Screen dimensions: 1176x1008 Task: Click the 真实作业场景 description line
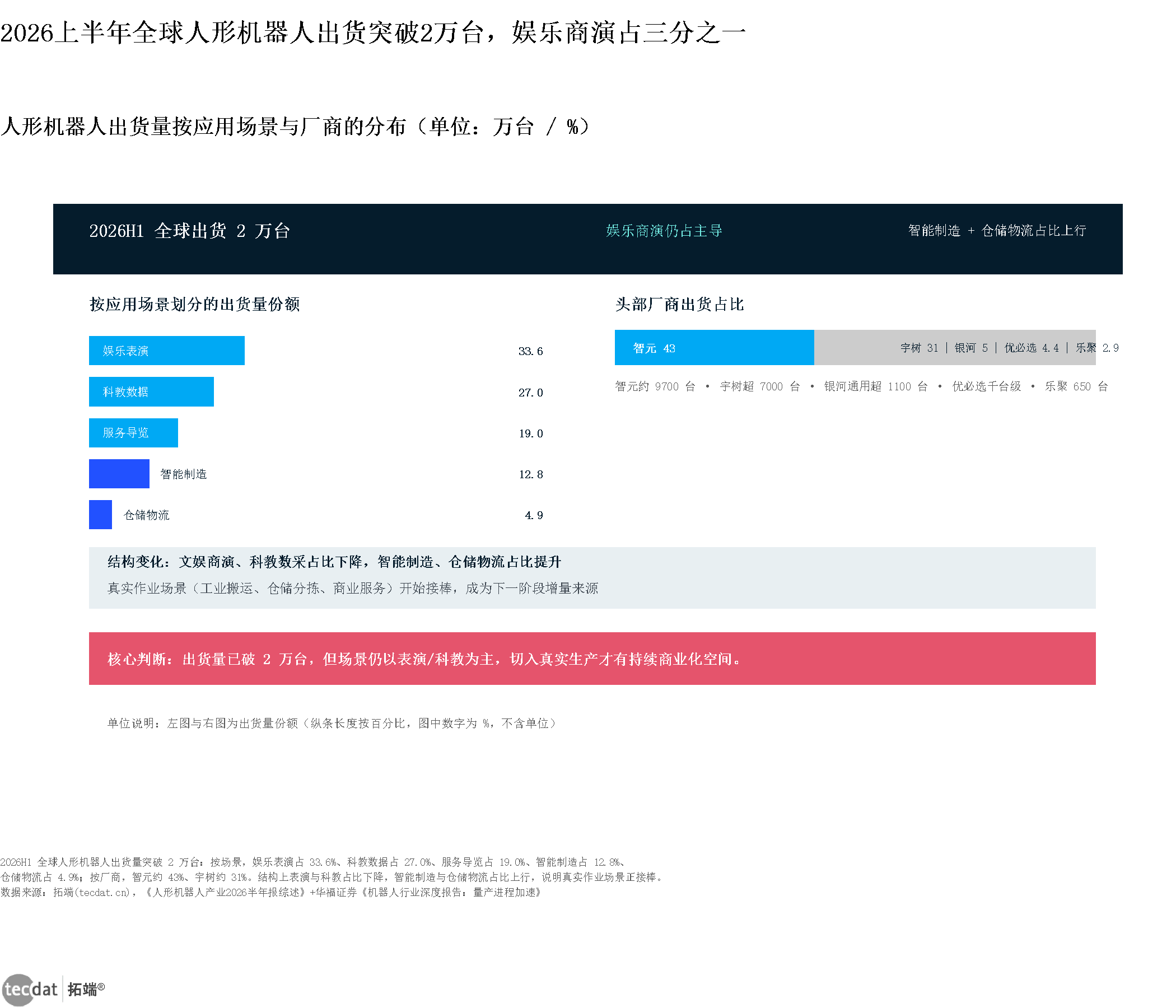click(352, 588)
